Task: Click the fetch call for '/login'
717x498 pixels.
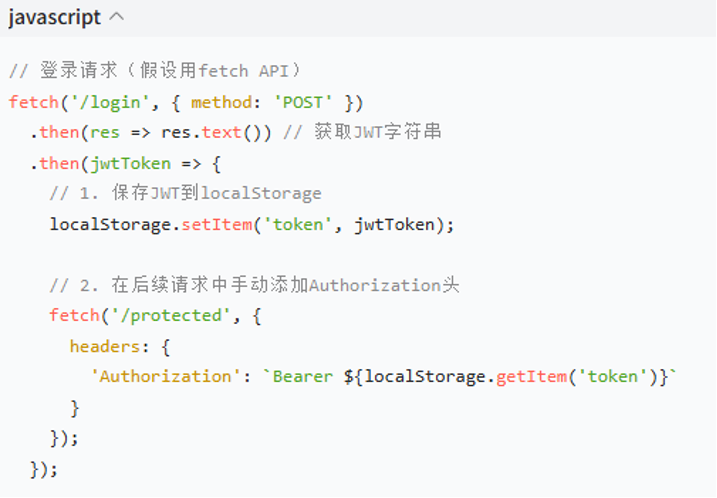Action: point(34,102)
